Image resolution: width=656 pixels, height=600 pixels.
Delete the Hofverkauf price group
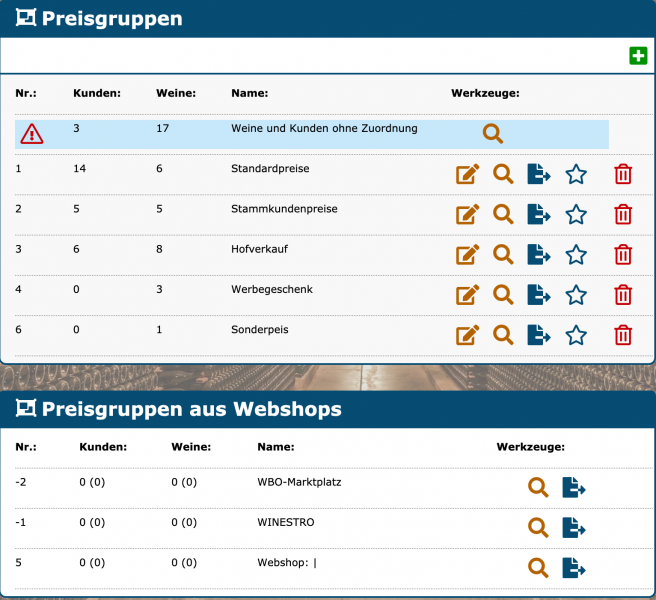(623, 255)
